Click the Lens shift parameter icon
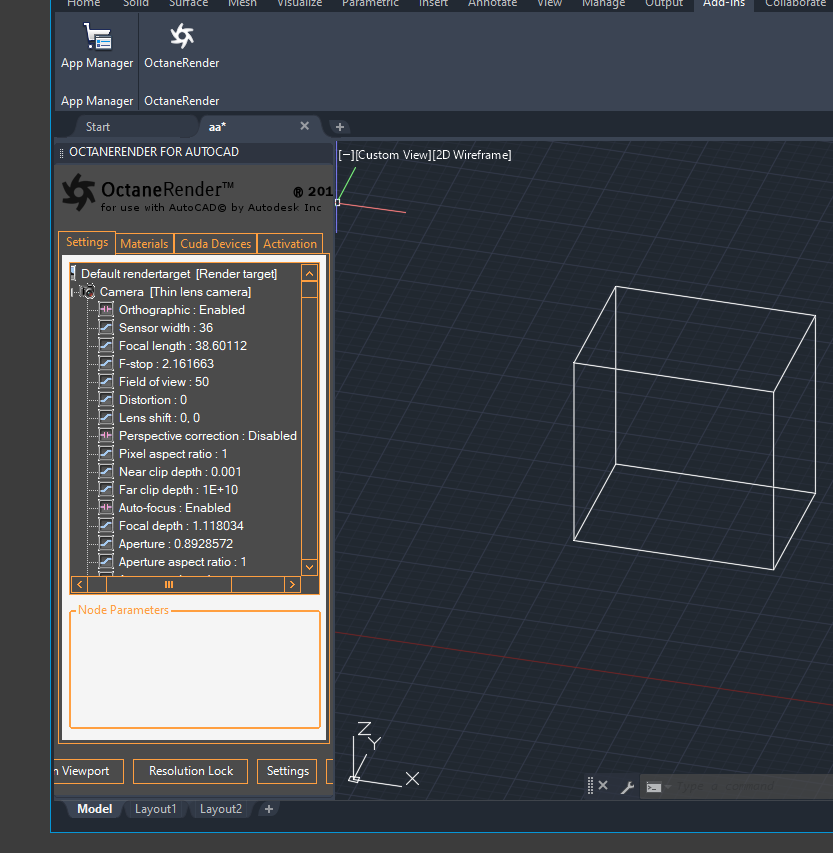The height and width of the screenshot is (853, 833). [106, 417]
